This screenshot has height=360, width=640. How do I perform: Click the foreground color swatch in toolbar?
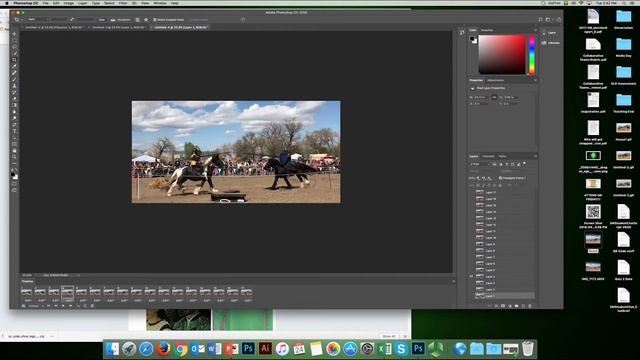tap(13, 174)
